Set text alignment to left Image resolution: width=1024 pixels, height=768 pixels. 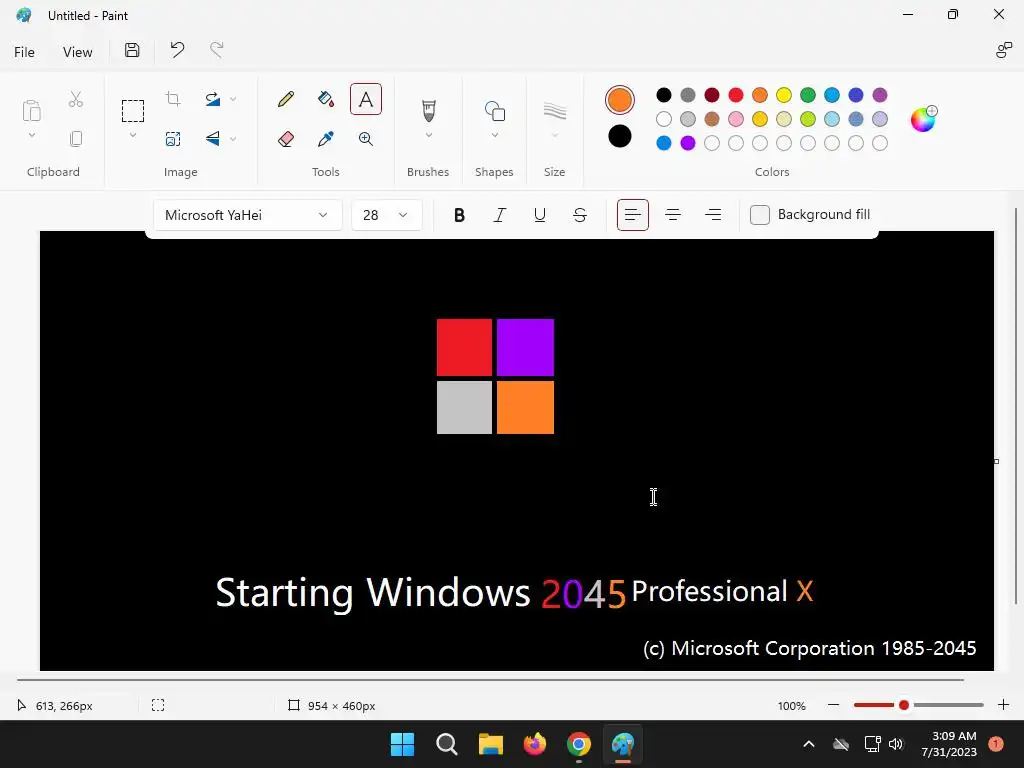633,215
